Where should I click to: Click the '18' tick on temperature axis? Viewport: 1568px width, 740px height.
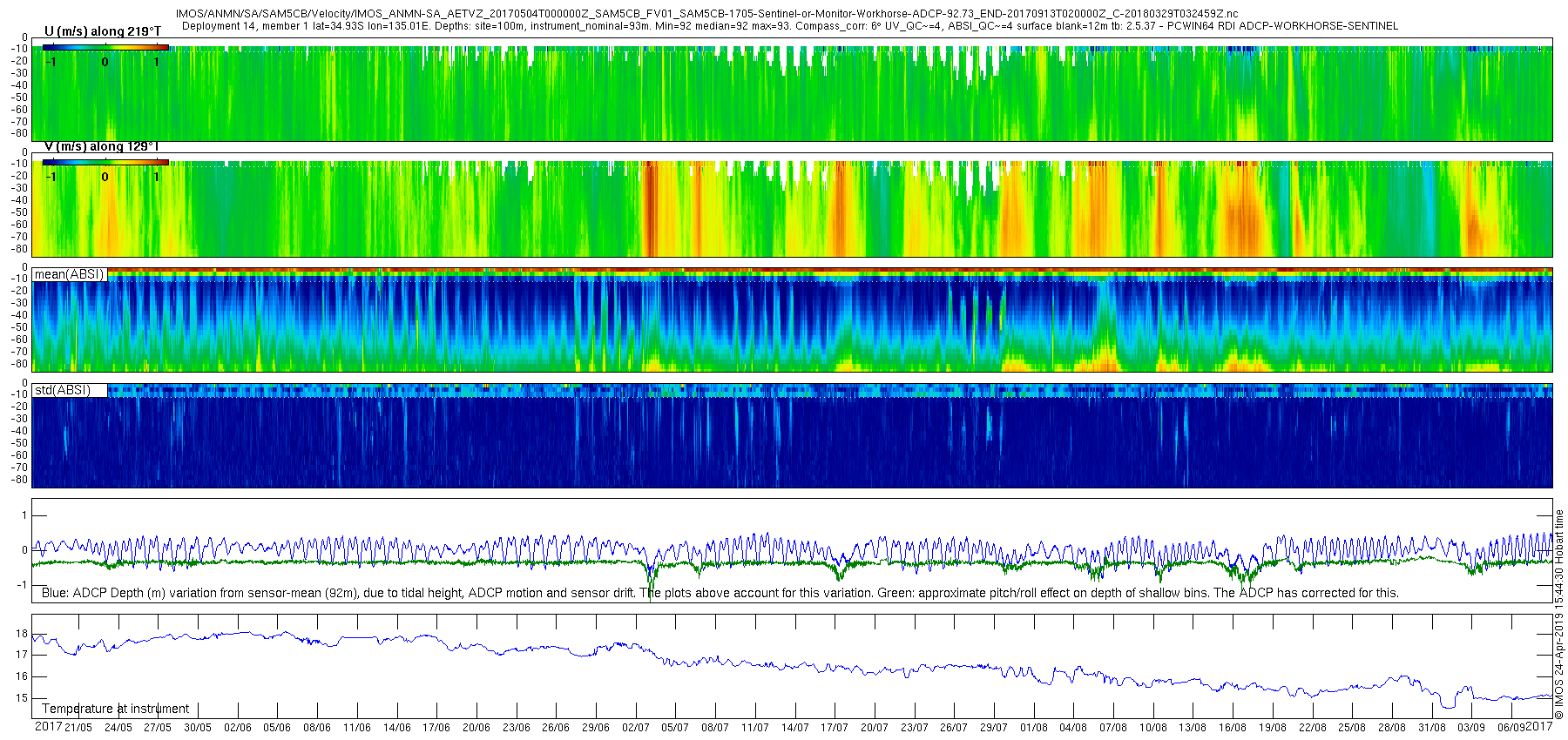coord(22,634)
